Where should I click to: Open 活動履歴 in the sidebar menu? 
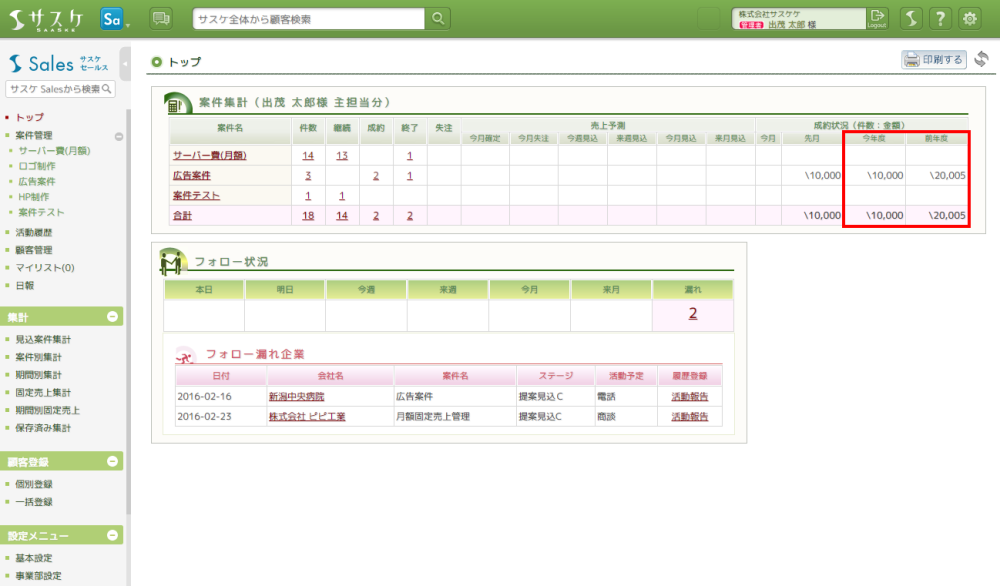pos(34,232)
